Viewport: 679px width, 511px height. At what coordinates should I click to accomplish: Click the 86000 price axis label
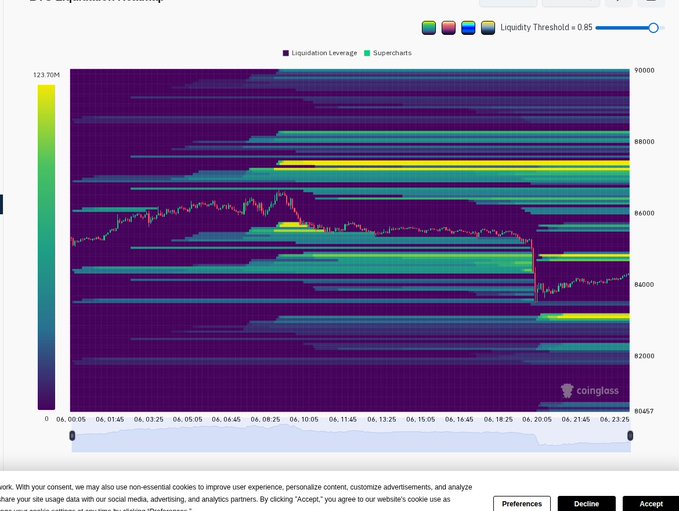[644, 213]
